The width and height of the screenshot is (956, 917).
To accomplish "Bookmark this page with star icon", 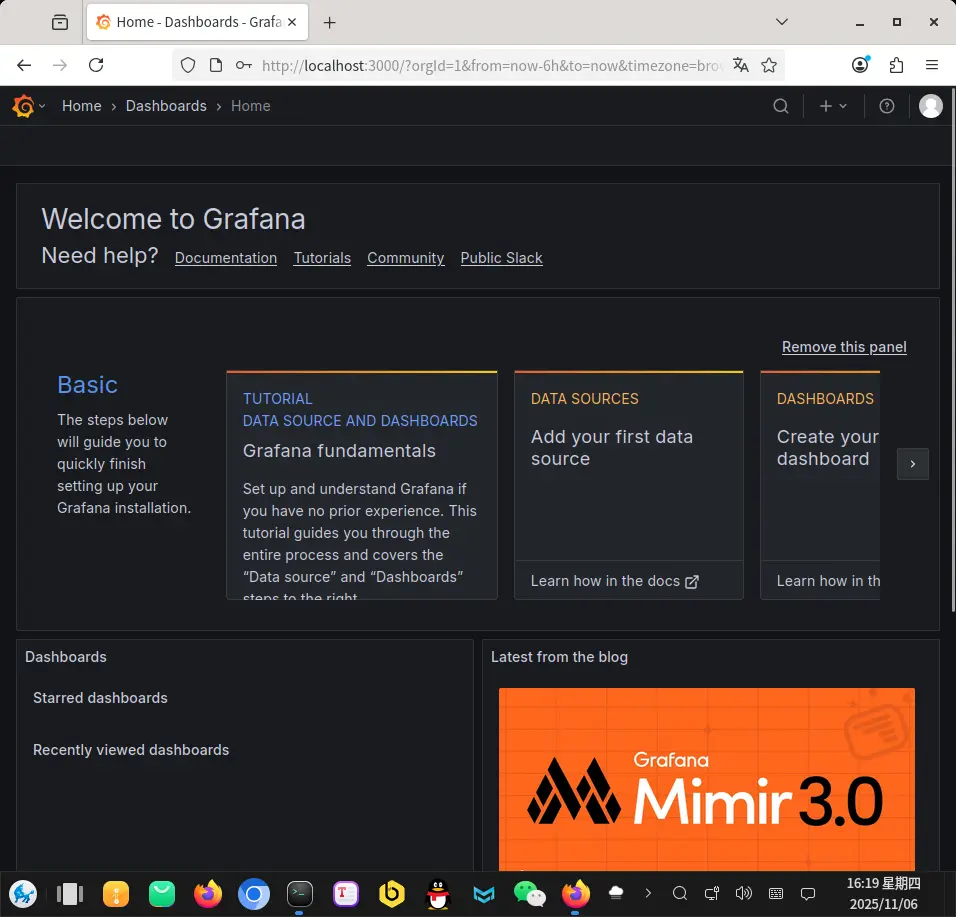I will [x=769, y=65].
